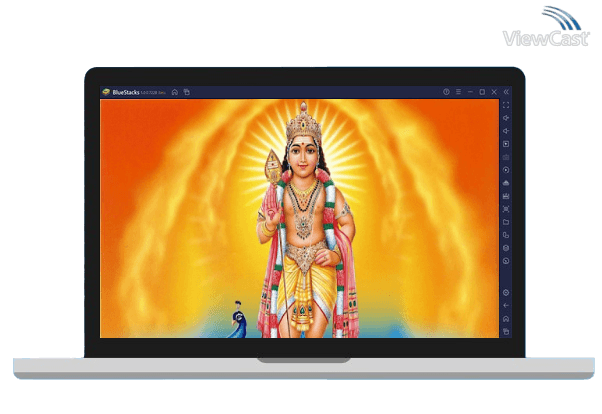
Task: Close the BlueStacks window
Action: point(494,92)
